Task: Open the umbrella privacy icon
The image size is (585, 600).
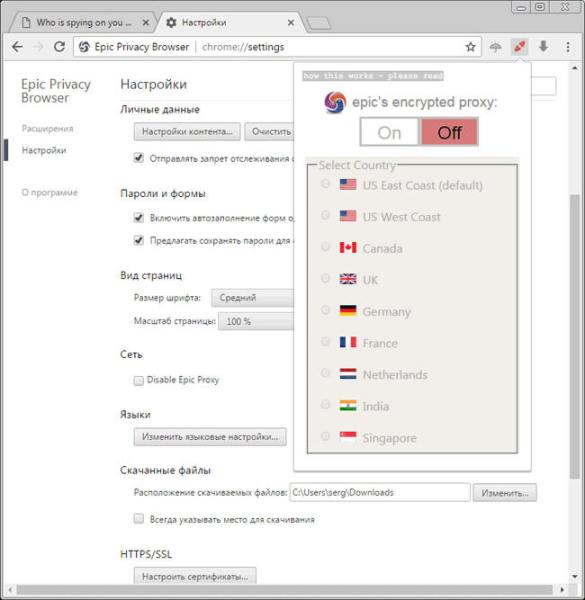Action: click(495, 47)
